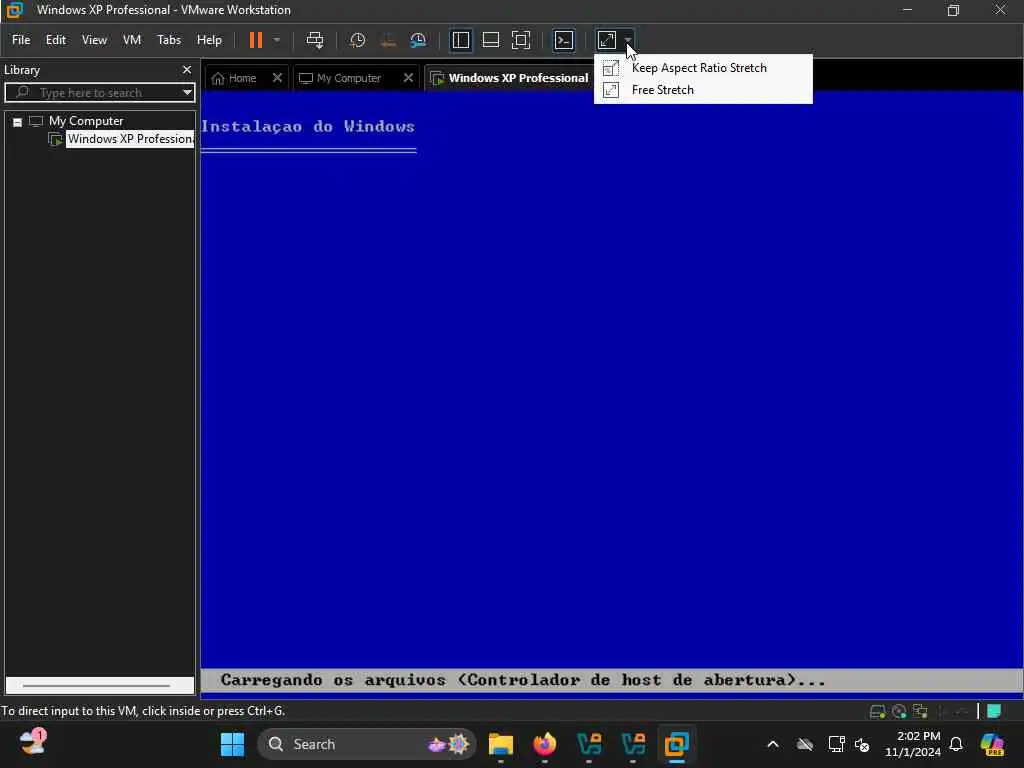The height and width of the screenshot is (768, 1024).
Task: Collapse the My Computer tree node
Action: pos(18,122)
